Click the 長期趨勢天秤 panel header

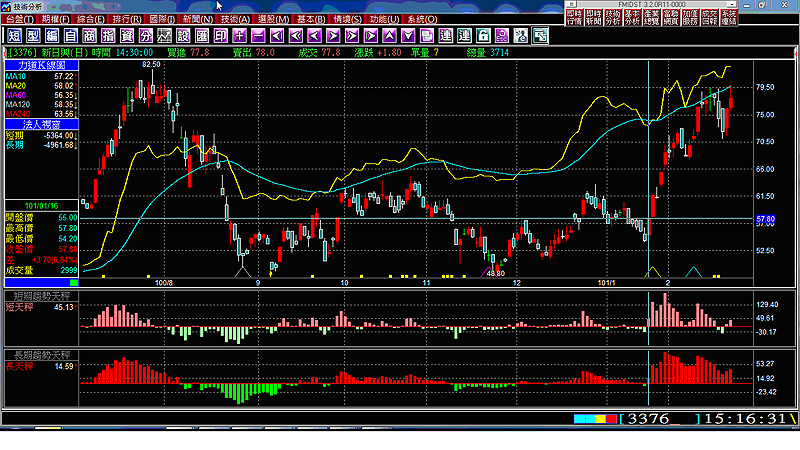click(x=42, y=356)
